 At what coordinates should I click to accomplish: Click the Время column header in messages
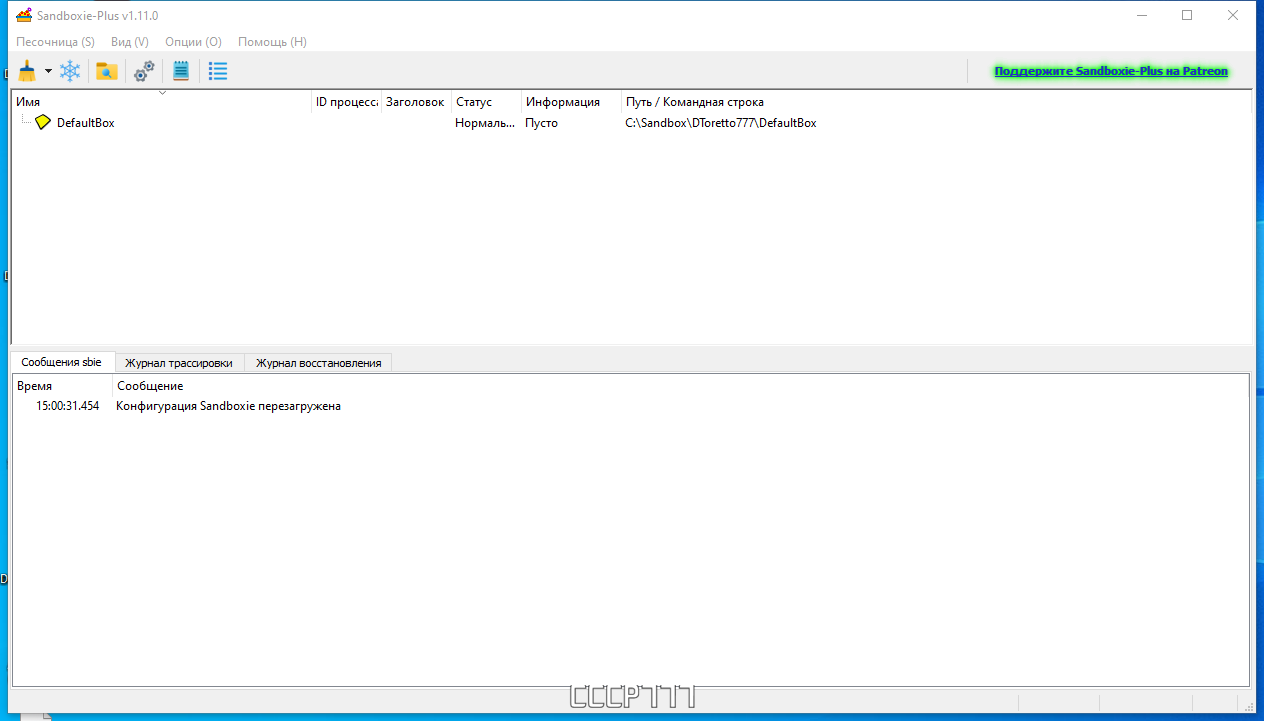(x=62, y=386)
